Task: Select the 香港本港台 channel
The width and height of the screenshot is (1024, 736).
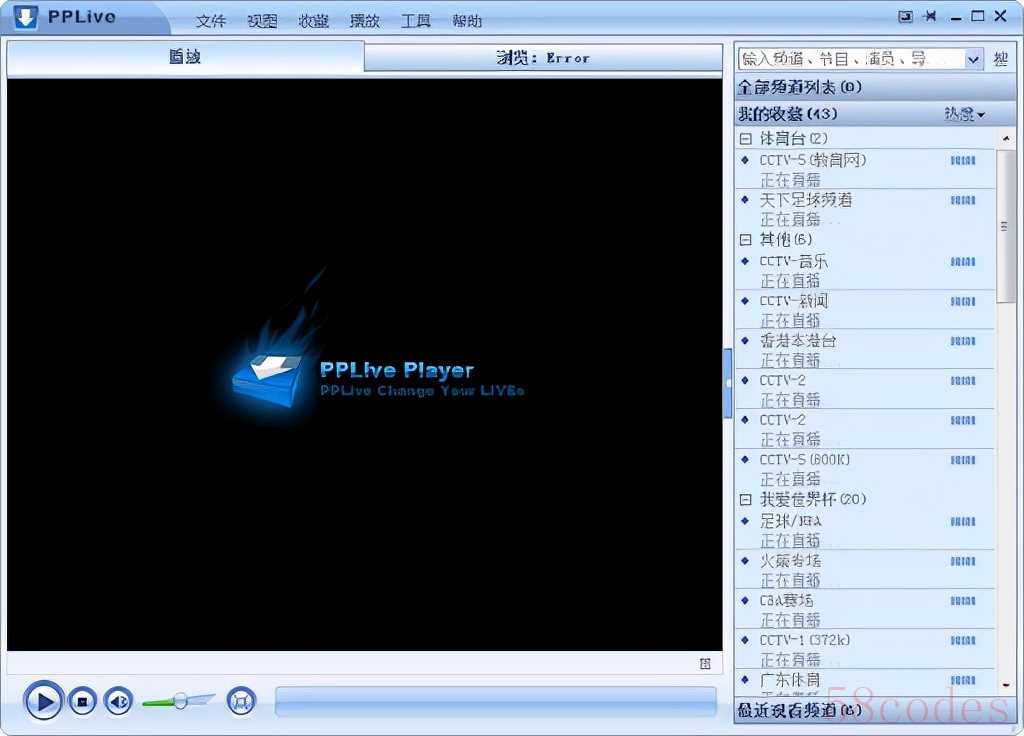Action: pyautogui.click(x=865, y=350)
